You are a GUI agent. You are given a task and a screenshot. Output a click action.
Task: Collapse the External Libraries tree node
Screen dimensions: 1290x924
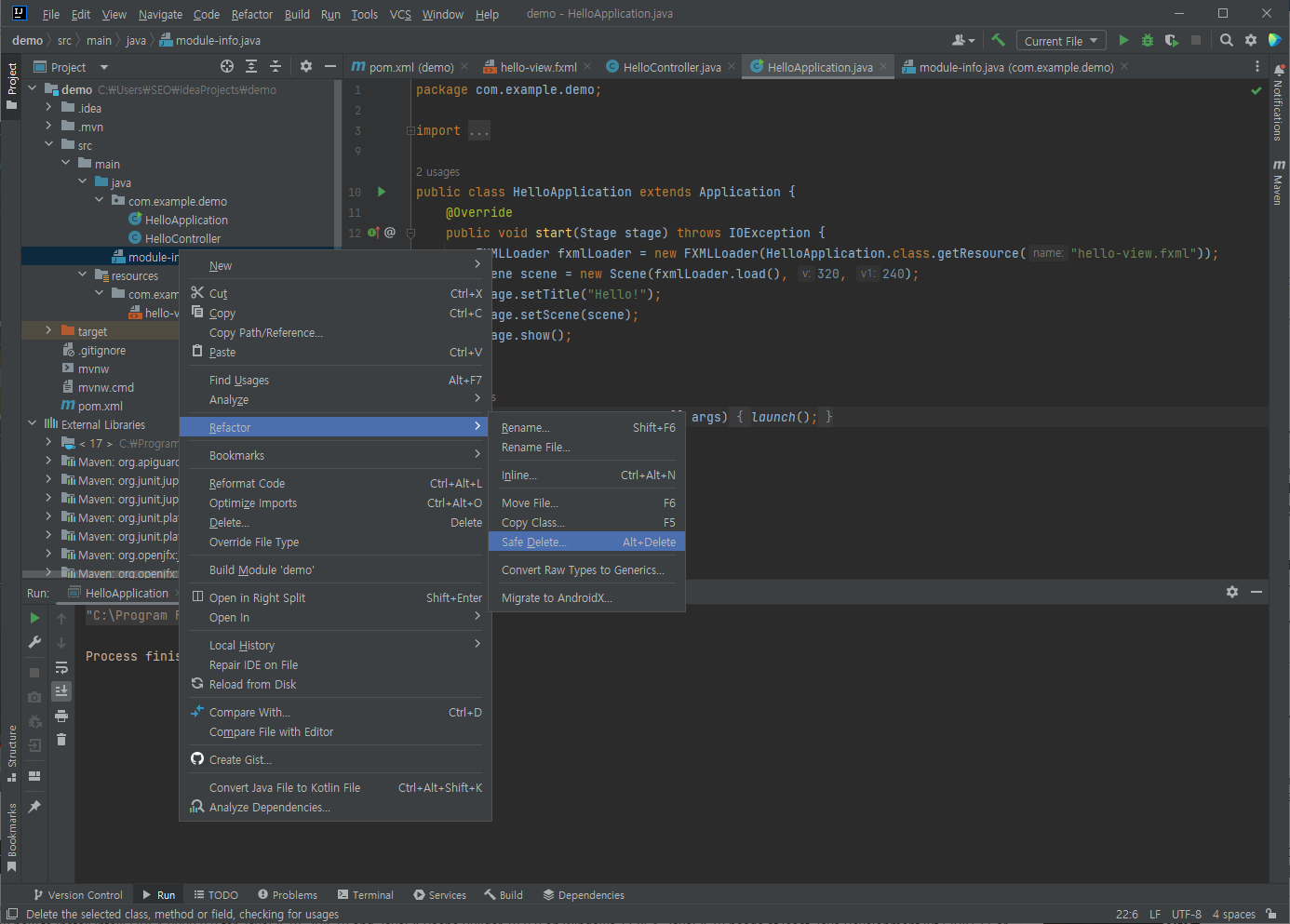point(33,424)
